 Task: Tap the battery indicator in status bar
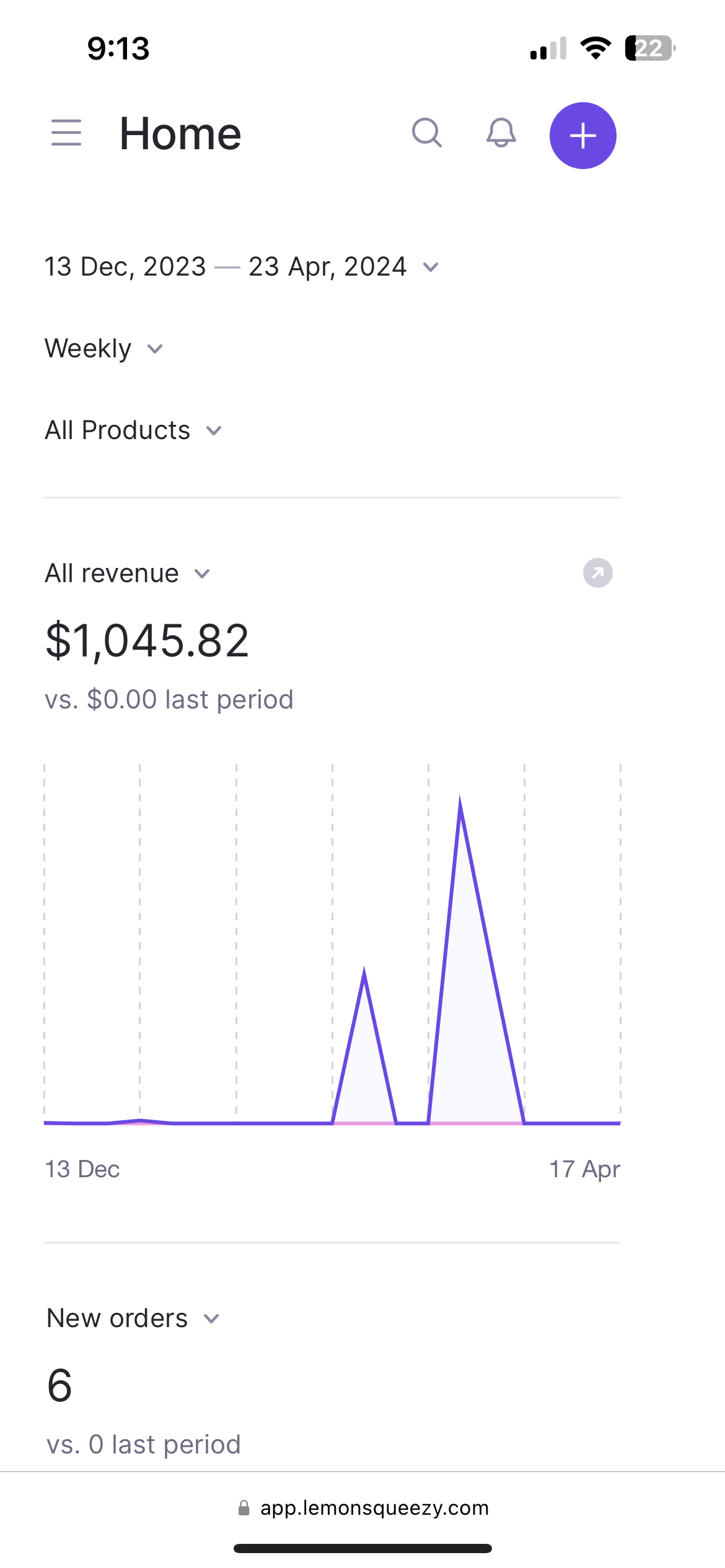pyautogui.click(x=649, y=48)
